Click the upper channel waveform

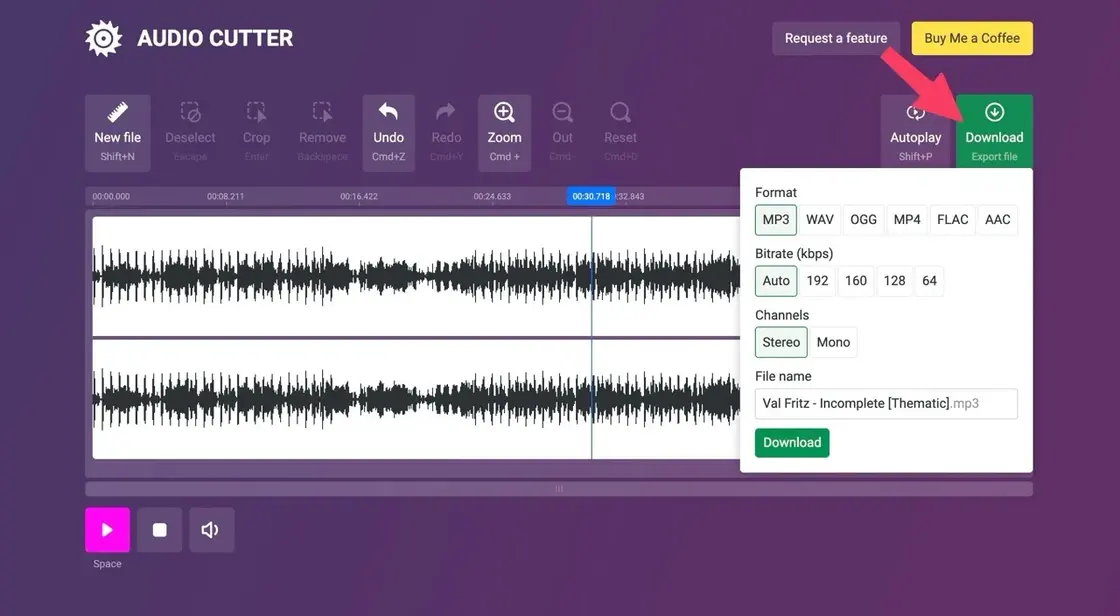tap(416, 276)
